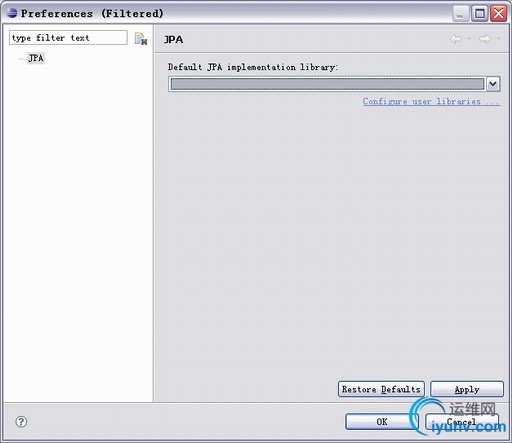The height and width of the screenshot is (443, 512).
Task: Confirm with the OK button
Action: click(382, 422)
